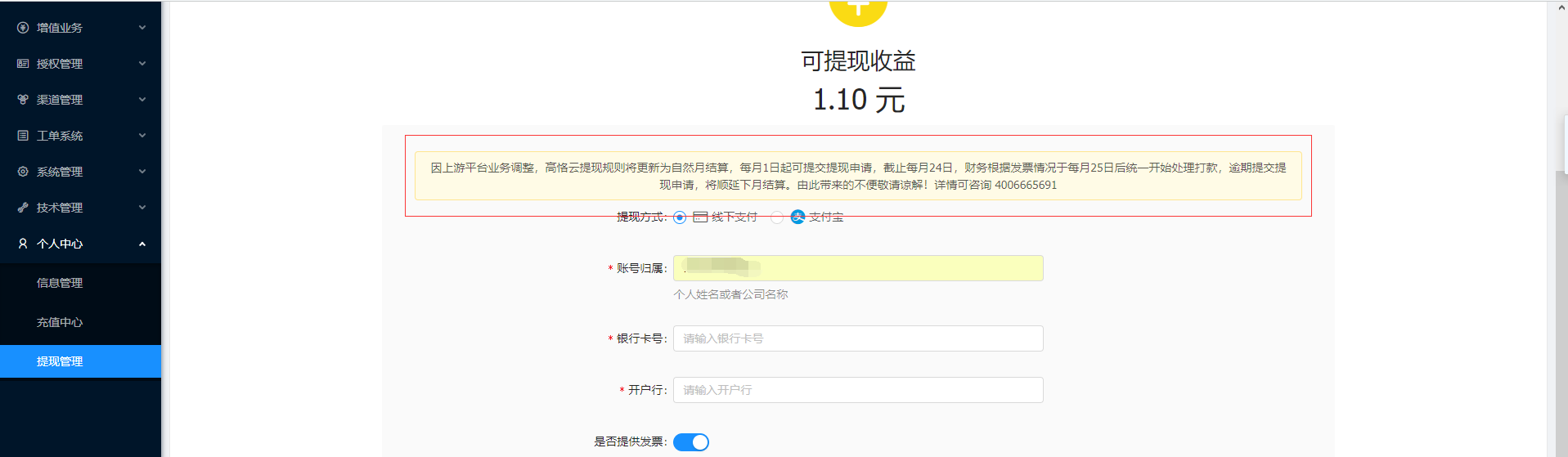Click the 授权管理 sidebar icon
Image resolution: width=1568 pixels, height=457 pixels.
(23, 64)
